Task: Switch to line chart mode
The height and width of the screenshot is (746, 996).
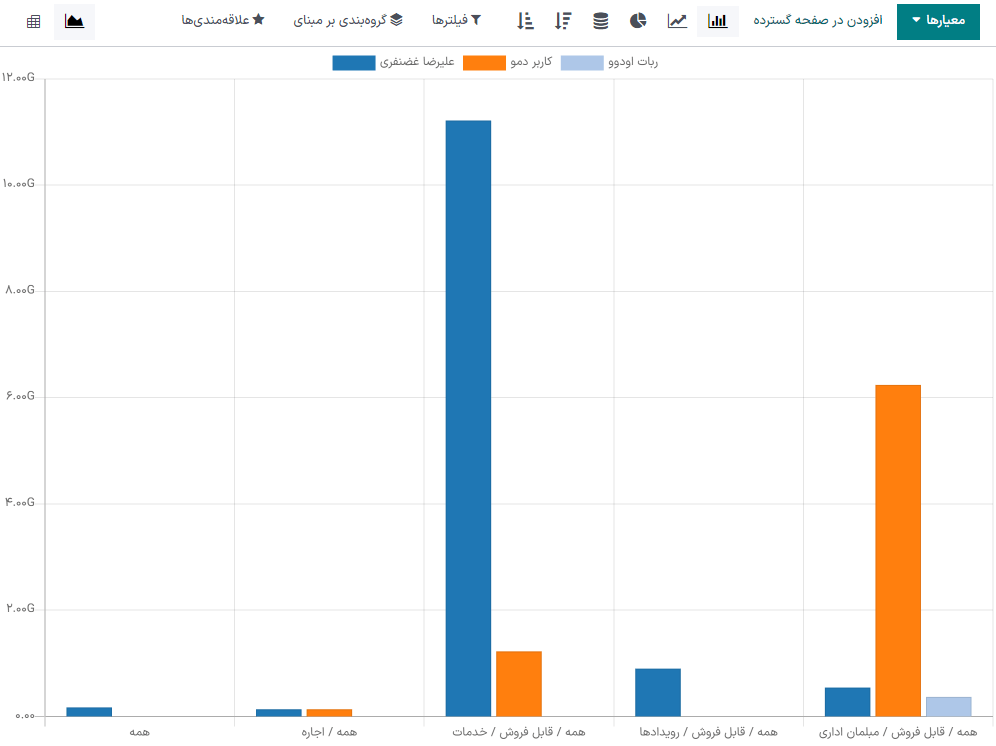Action: pyautogui.click(x=678, y=21)
